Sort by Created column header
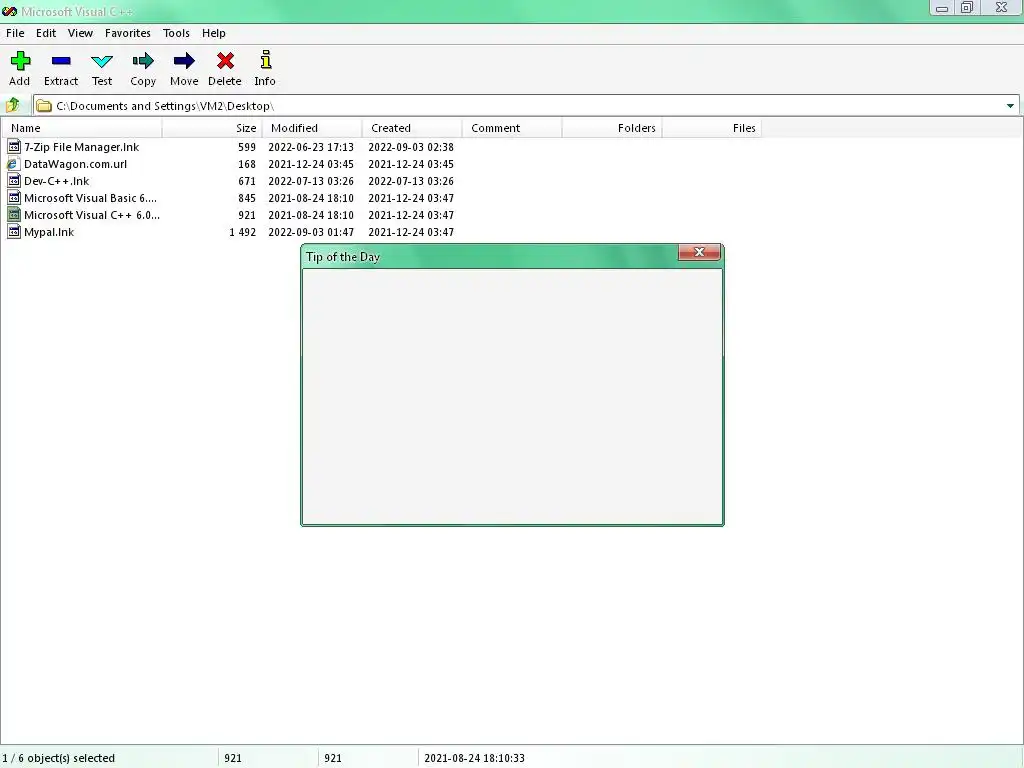The image size is (1024, 768). coord(411,128)
